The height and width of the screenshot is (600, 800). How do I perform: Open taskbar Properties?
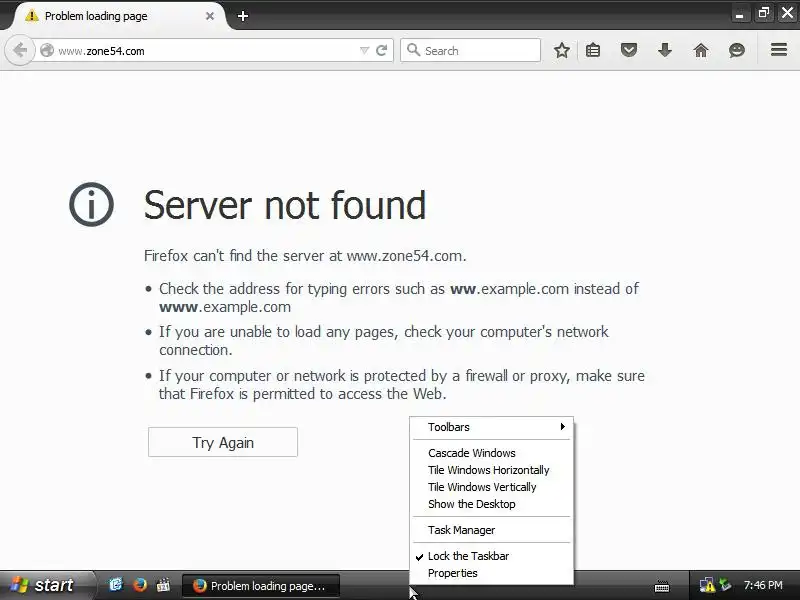pyautogui.click(x=492, y=573)
